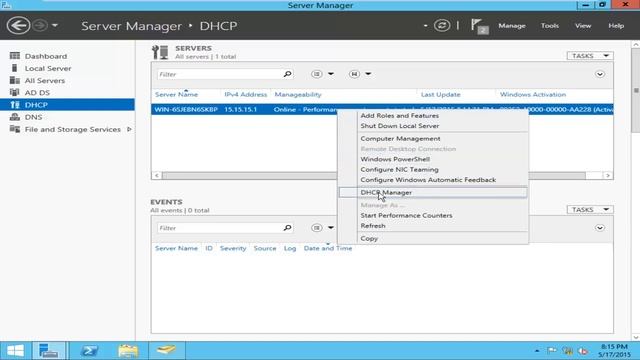Select File and Storage Services

[x=73, y=129]
